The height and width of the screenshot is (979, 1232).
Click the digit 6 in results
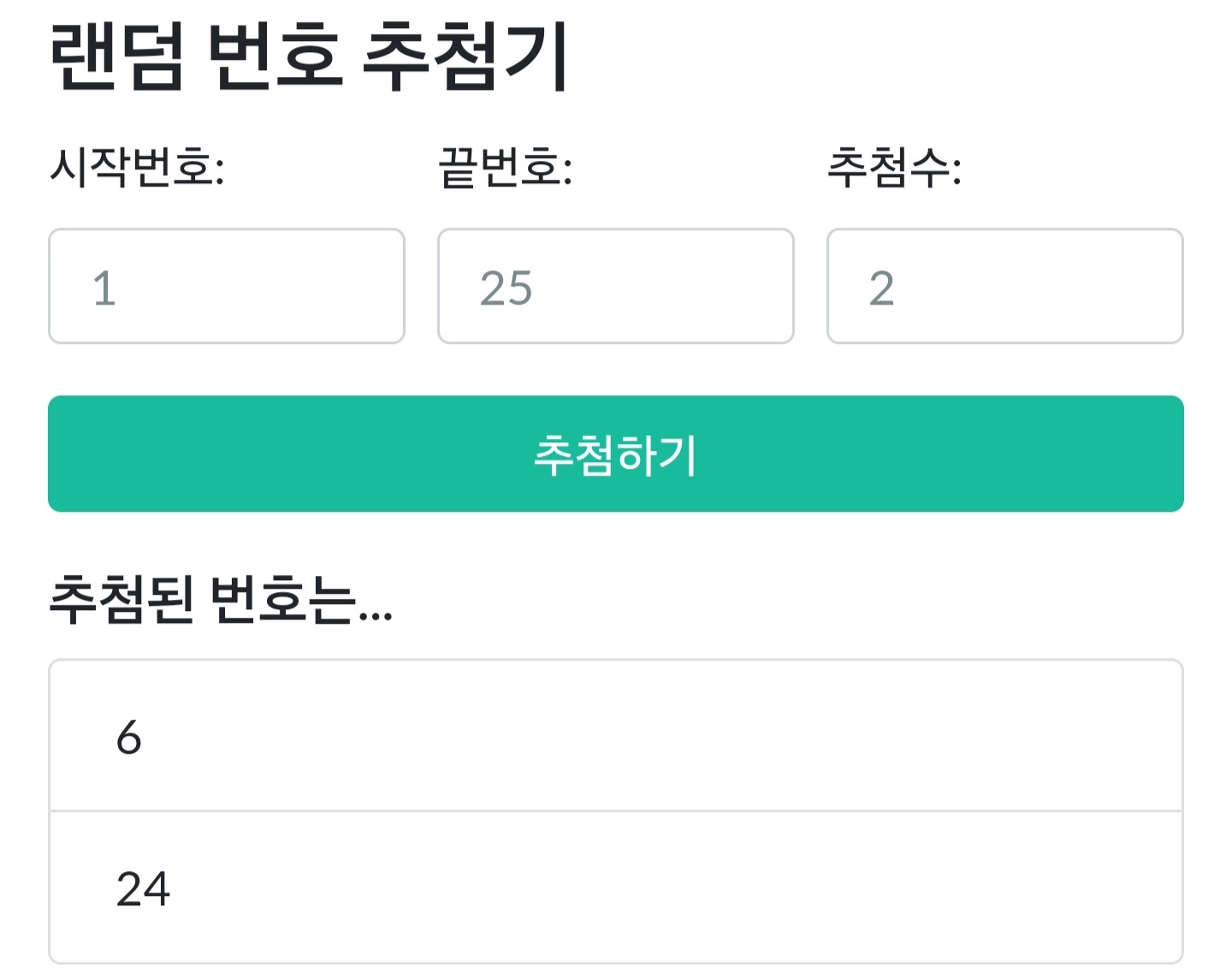(x=129, y=737)
